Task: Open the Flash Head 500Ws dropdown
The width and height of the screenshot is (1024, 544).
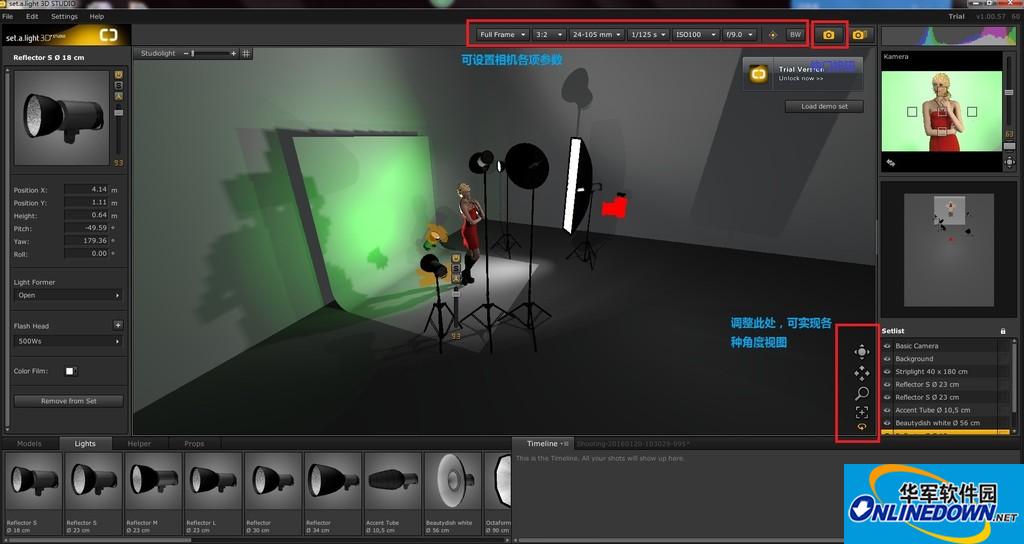Action: [x=69, y=341]
